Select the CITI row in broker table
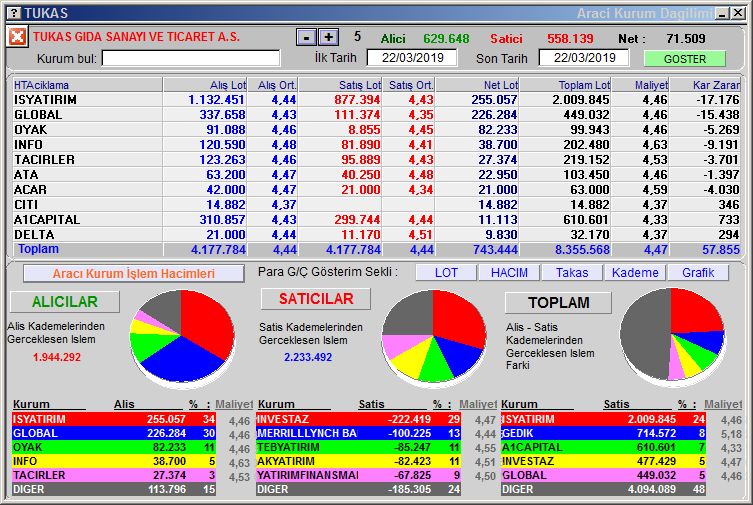 pos(376,204)
